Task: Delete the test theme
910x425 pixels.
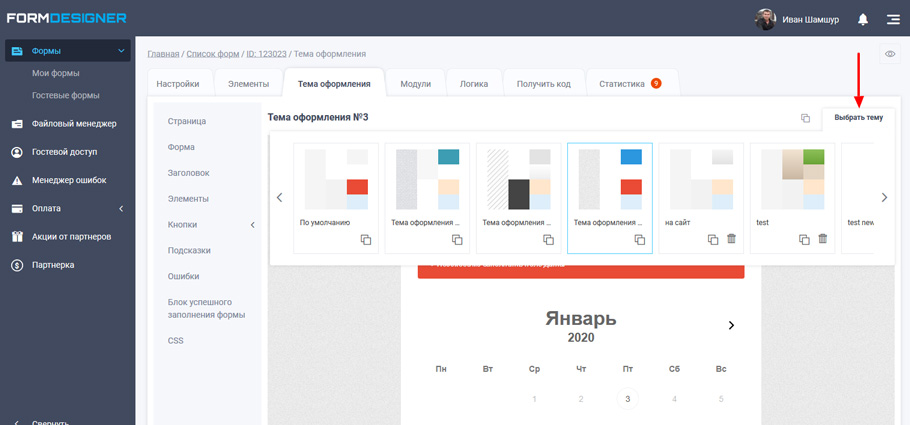Action: coord(822,239)
